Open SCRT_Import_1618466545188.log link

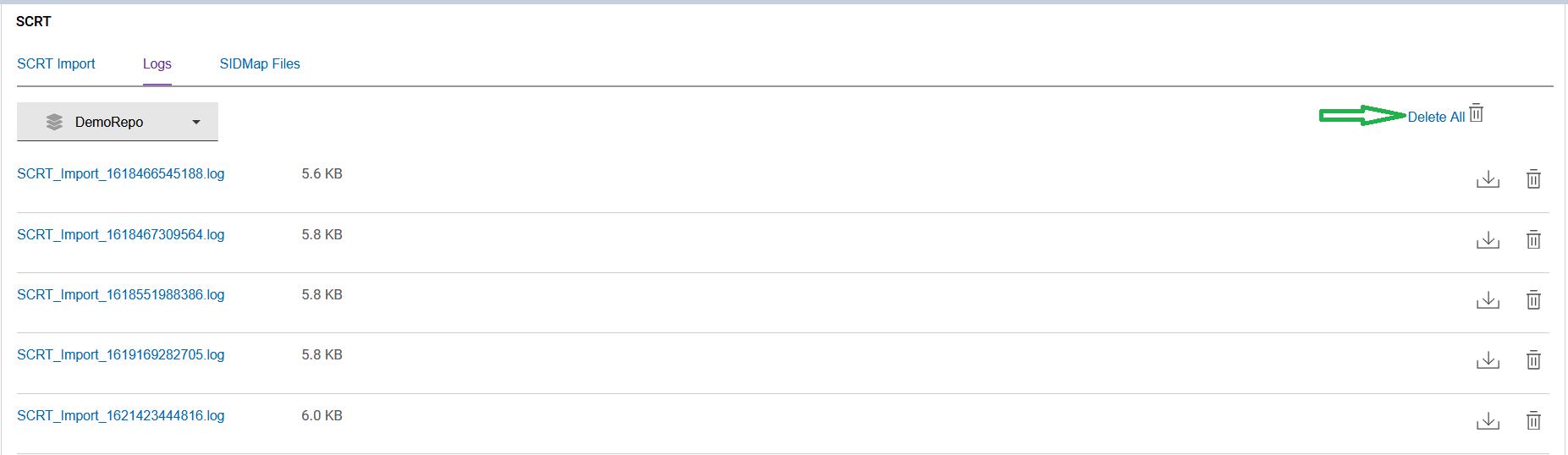[121, 174]
